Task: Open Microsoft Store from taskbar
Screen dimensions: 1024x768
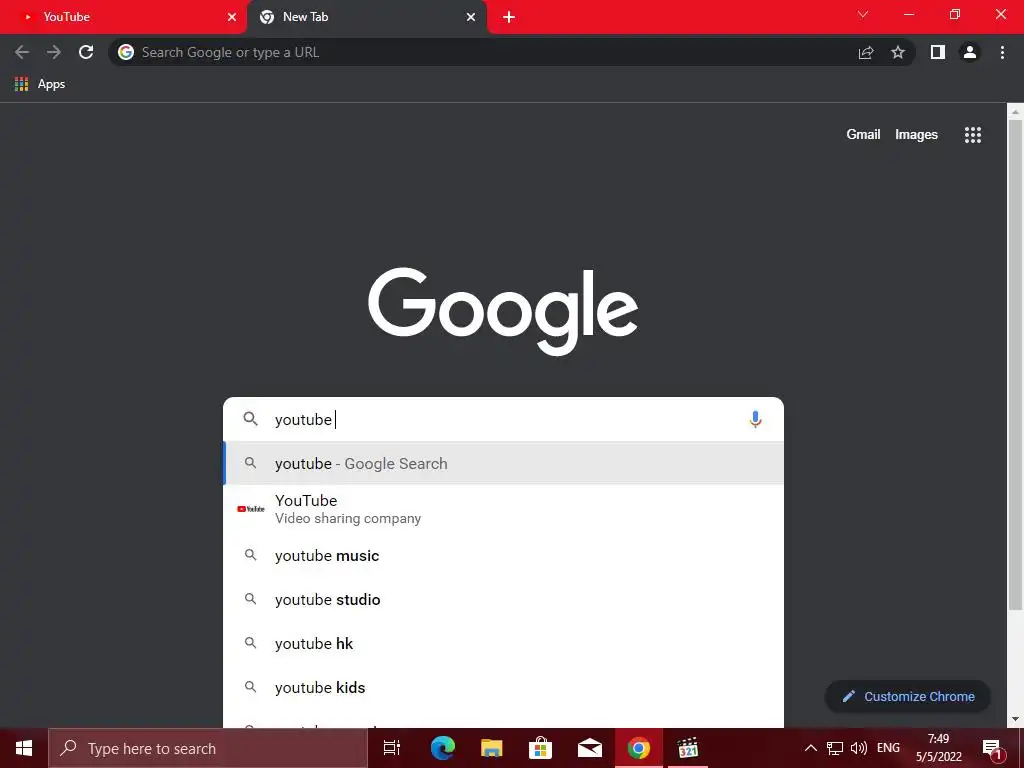Action: [x=540, y=748]
